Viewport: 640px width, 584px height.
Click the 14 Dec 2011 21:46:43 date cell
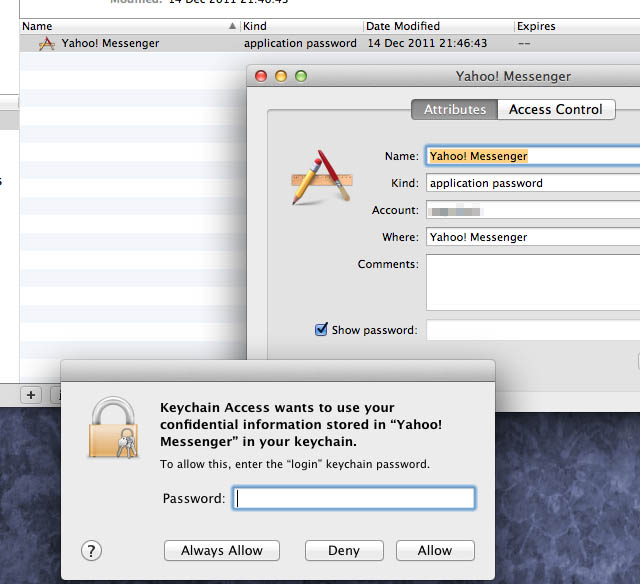coord(427,43)
